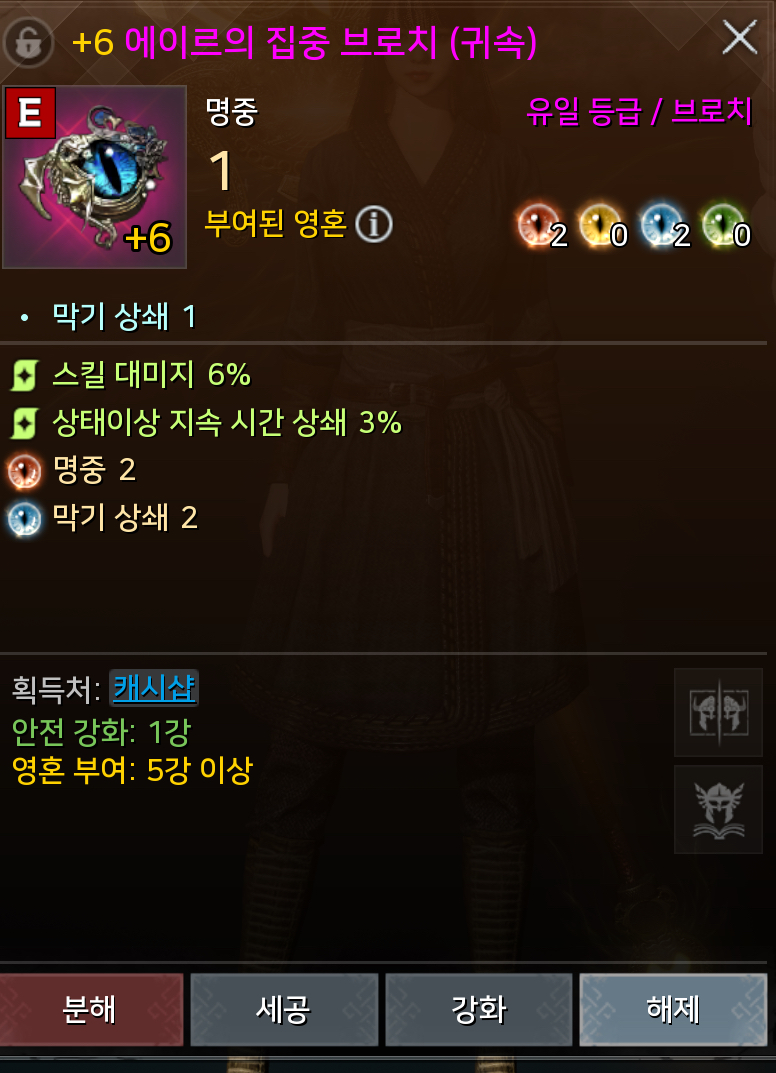Select the blue soul eye icon in the counter
Image resolution: width=776 pixels, height=1073 pixels.
pyautogui.click(x=660, y=224)
